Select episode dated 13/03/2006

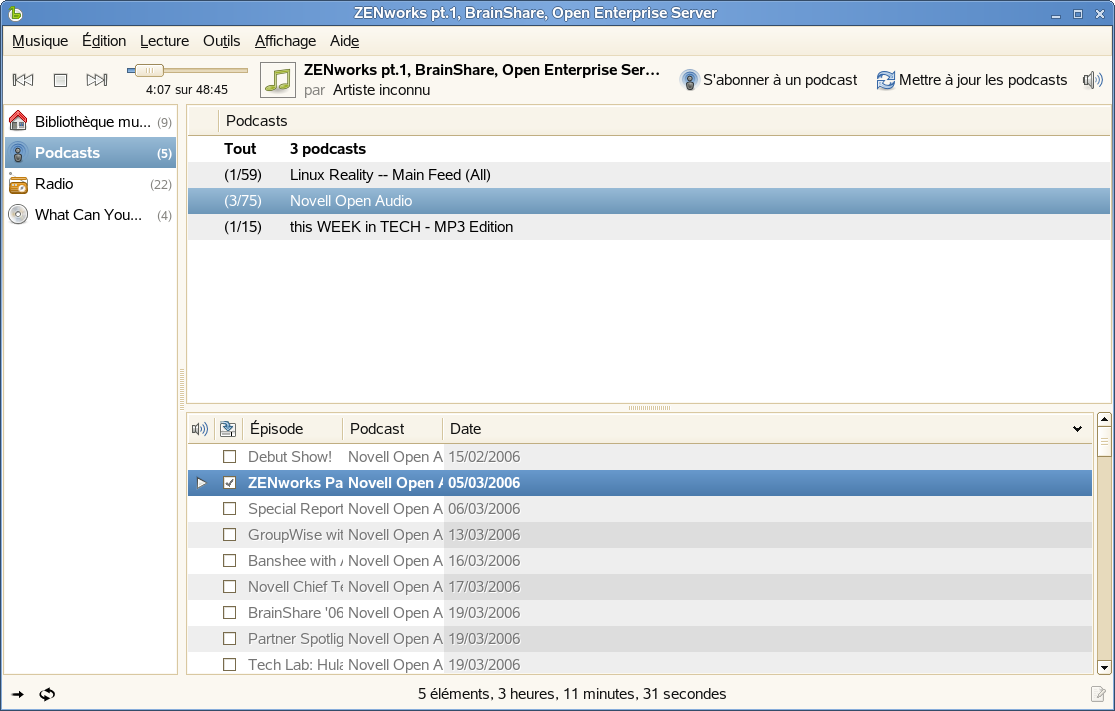coord(640,535)
